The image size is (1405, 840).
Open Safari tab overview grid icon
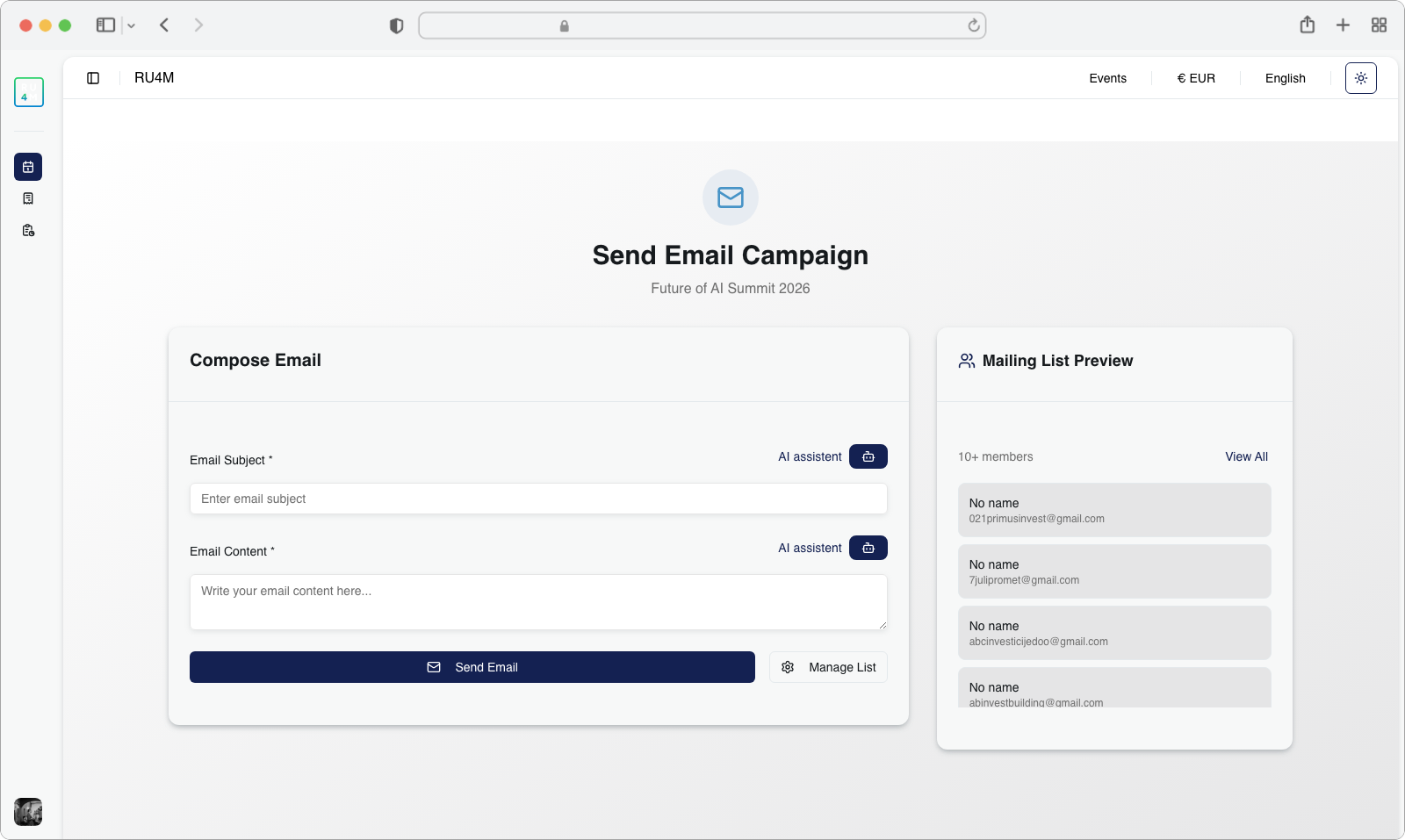pyautogui.click(x=1379, y=25)
